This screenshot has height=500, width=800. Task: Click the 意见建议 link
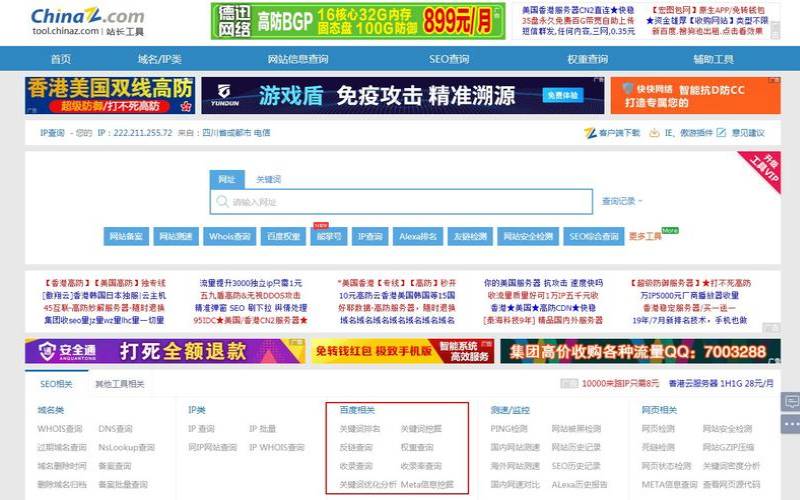click(x=748, y=133)
